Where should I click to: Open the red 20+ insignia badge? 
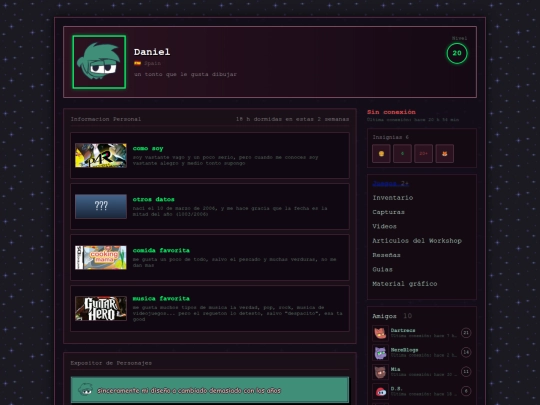pyautogui.click(x=424, y=154)
